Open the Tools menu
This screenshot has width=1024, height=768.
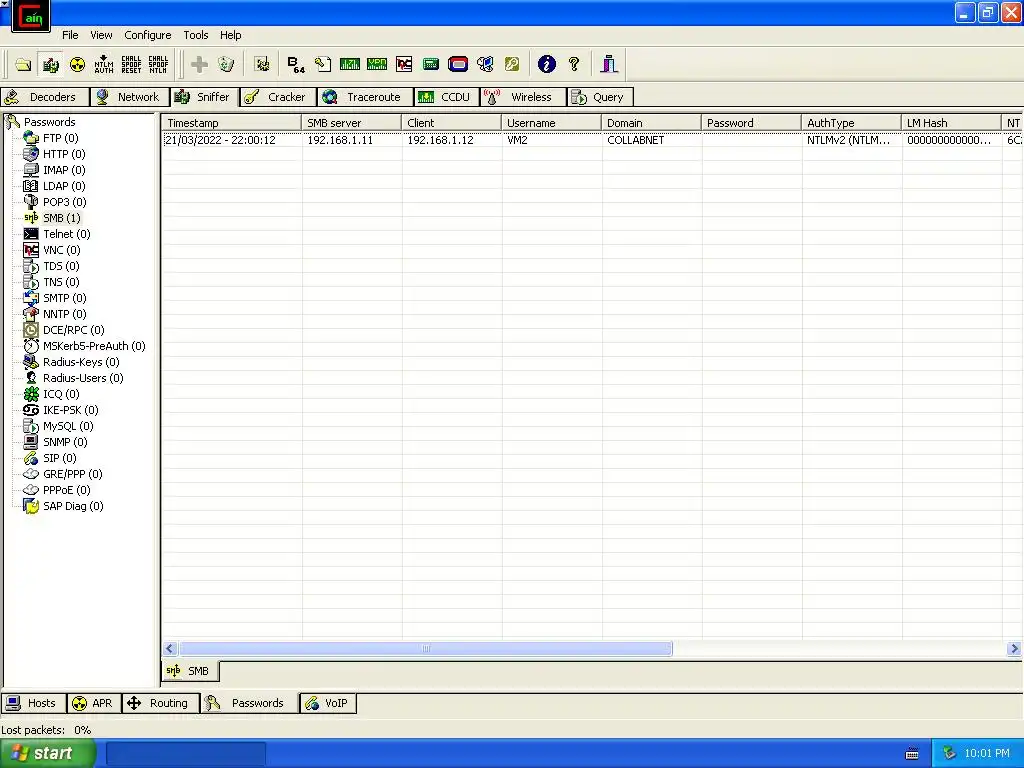(x=195, y=35)
